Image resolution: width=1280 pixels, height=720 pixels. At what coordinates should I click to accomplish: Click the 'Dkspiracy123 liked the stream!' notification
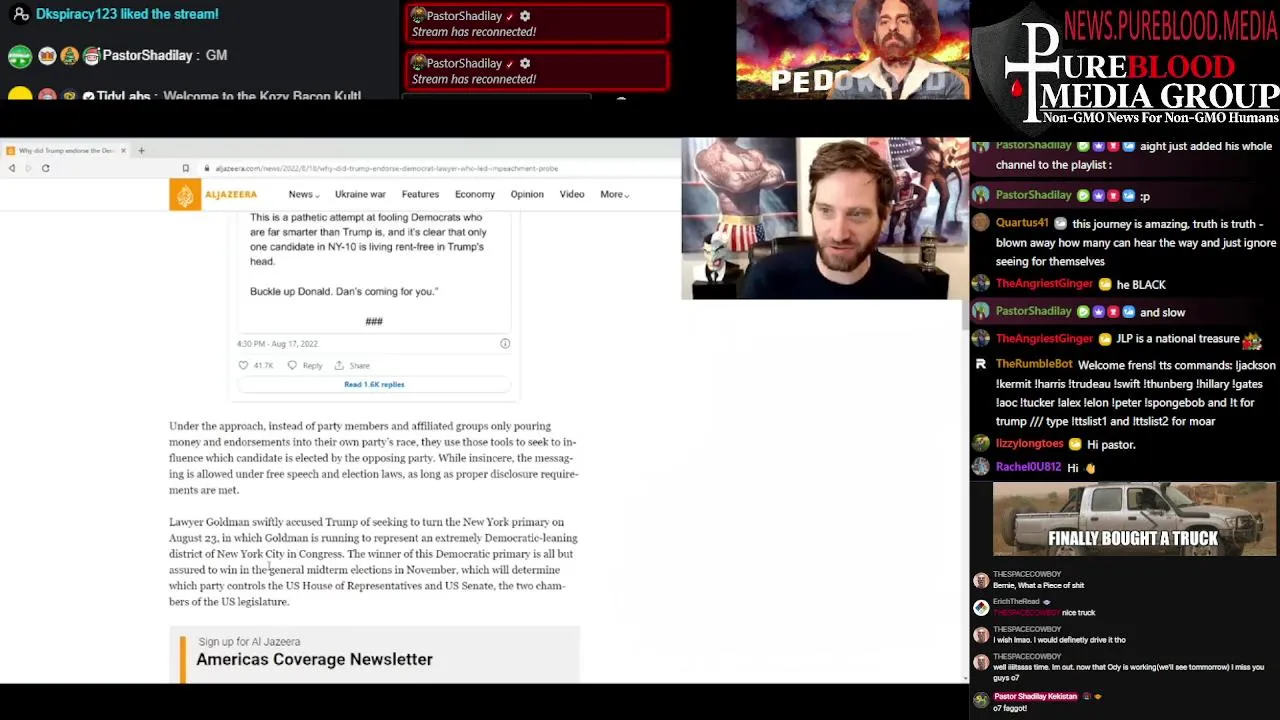[x=127, y=14]
